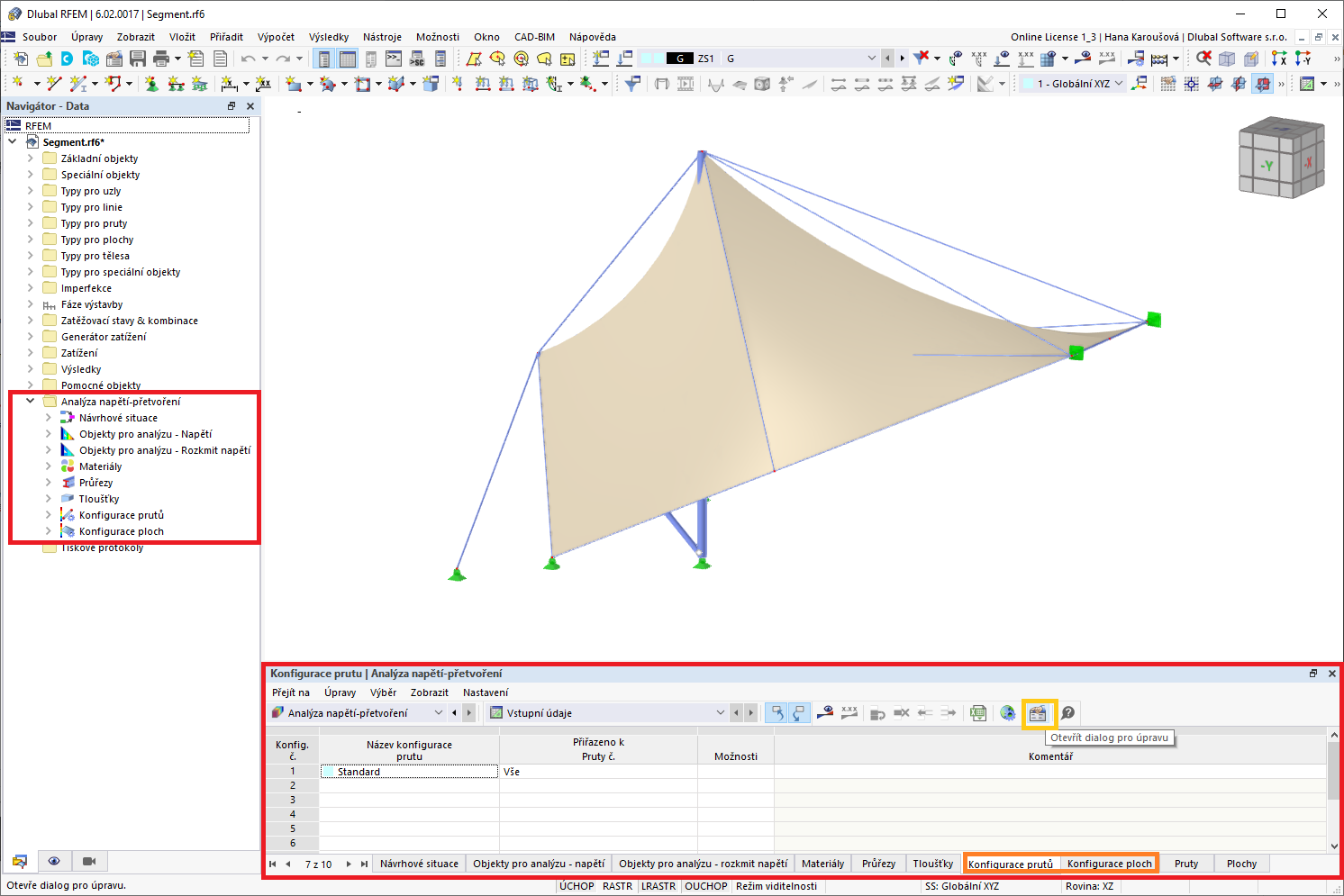Toggle LRASTR in status bar

coord(658,886)
